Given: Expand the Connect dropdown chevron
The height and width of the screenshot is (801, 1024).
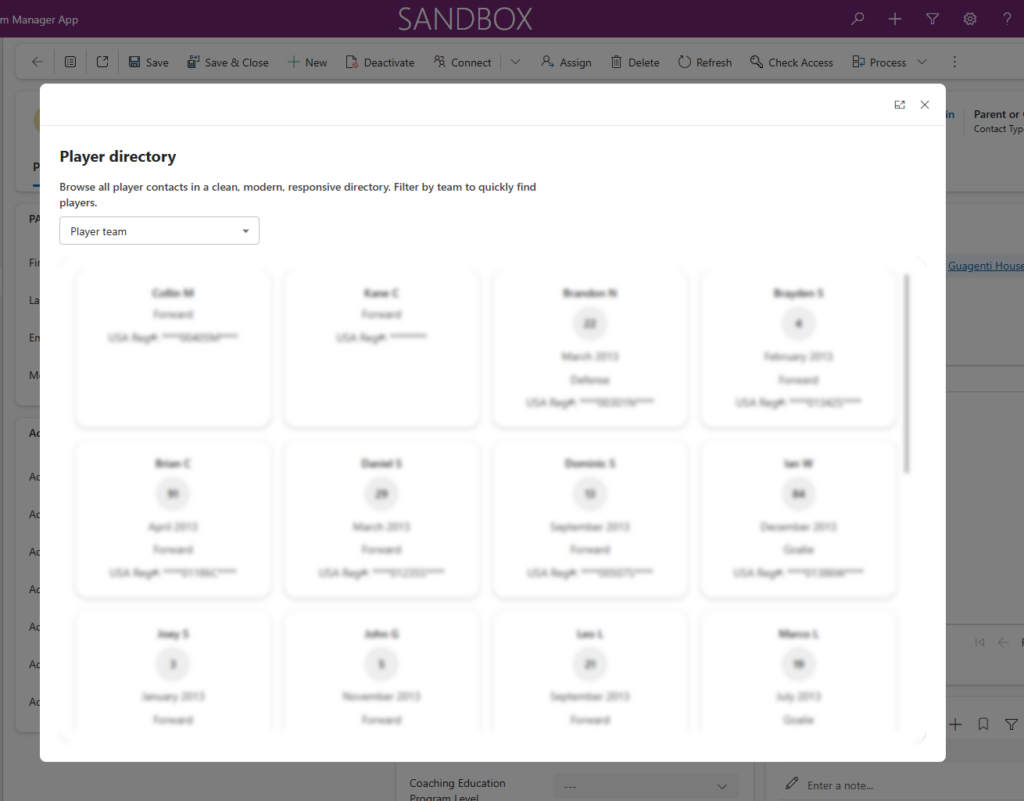Looking at the screenshot, I should [515, 62].
